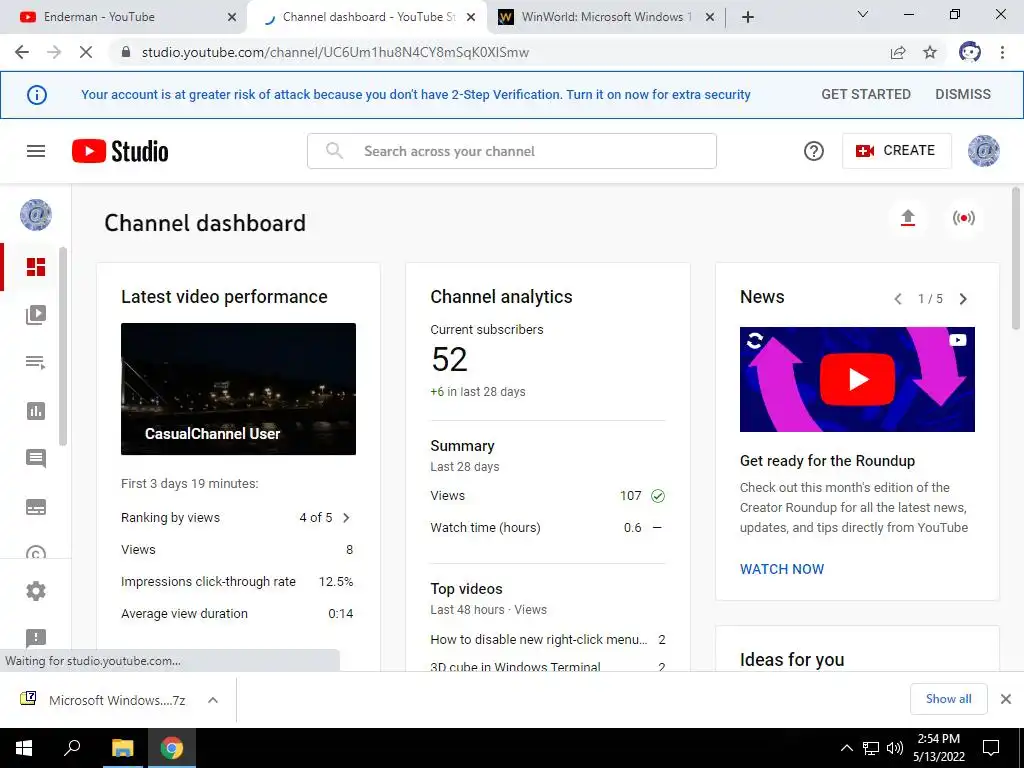The height and width of the screenshot is (768, 1024).
Task: Click the Share this page icon
Action: [x=898, y=53]
